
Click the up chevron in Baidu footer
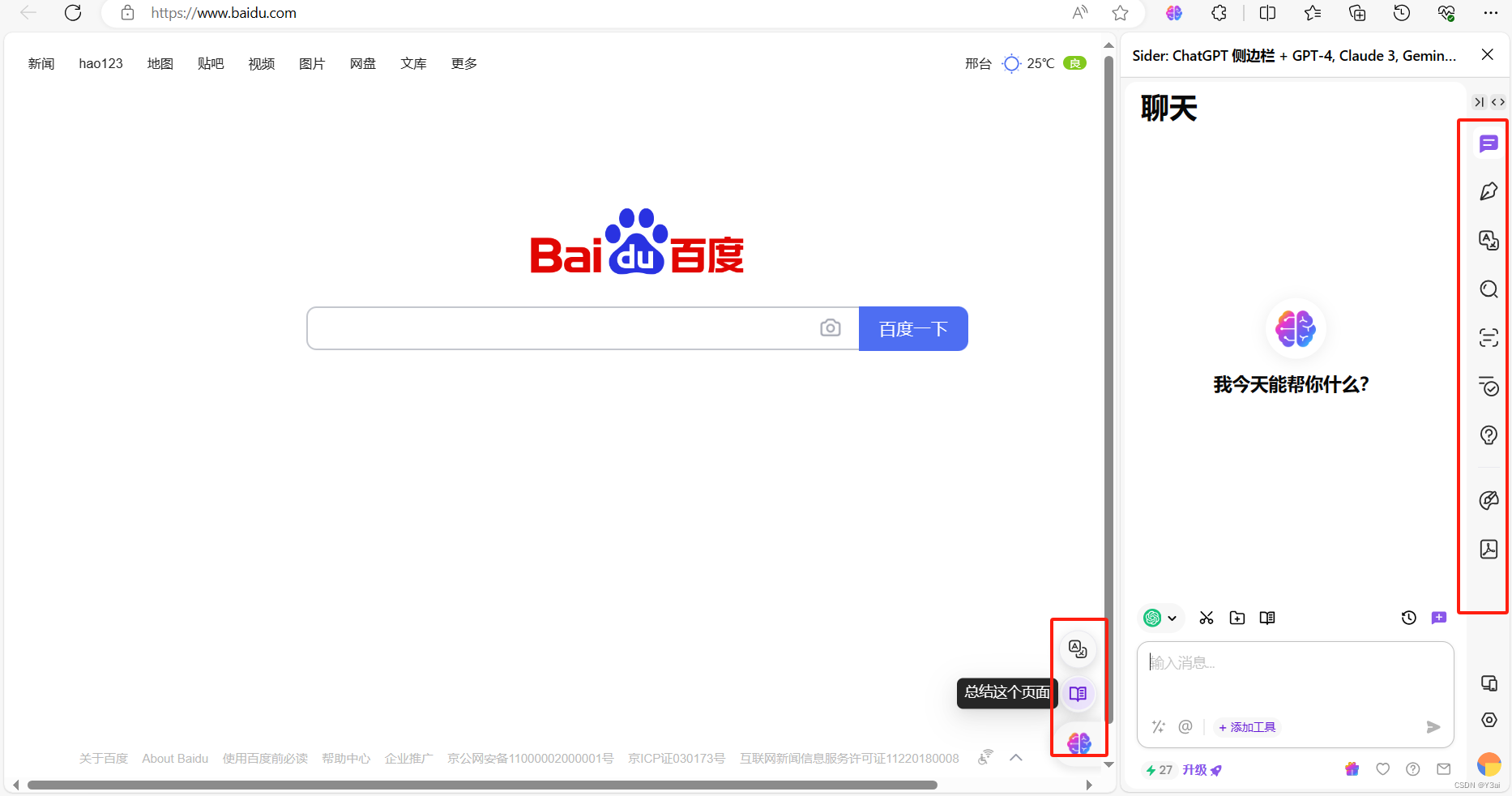click(1016, 758)
